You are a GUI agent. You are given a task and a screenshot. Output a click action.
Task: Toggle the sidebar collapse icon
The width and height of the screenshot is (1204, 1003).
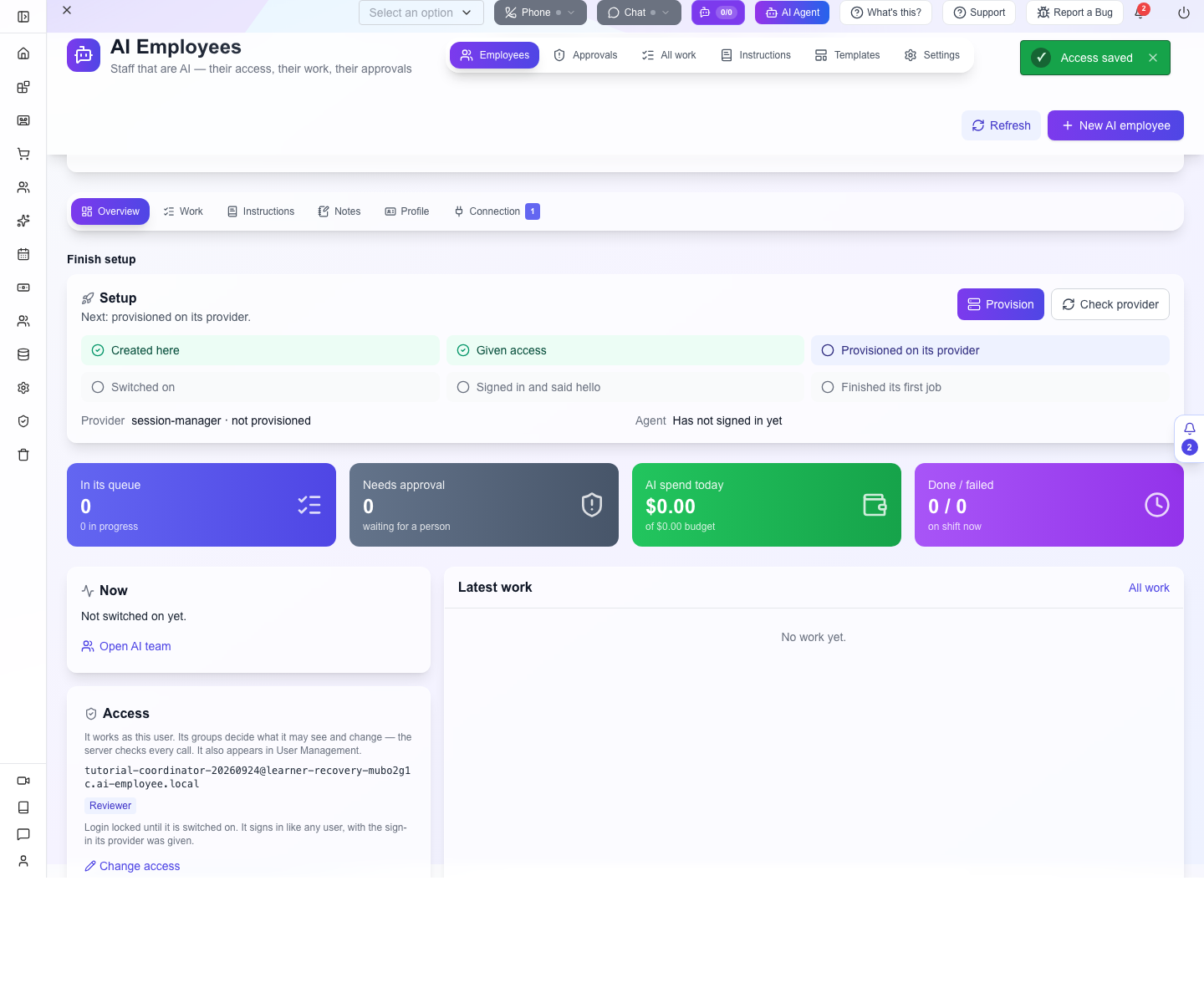pyautogui.click(x=23, y=17)
